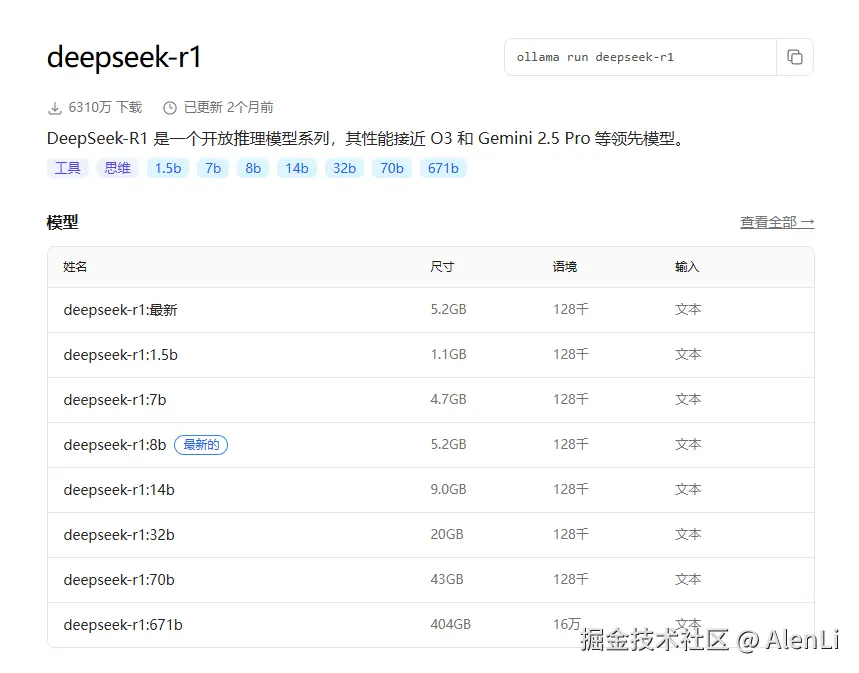This screenshot has height=673, width=859.
Task: Click the 语境 column header
Action: pos(565,267)
